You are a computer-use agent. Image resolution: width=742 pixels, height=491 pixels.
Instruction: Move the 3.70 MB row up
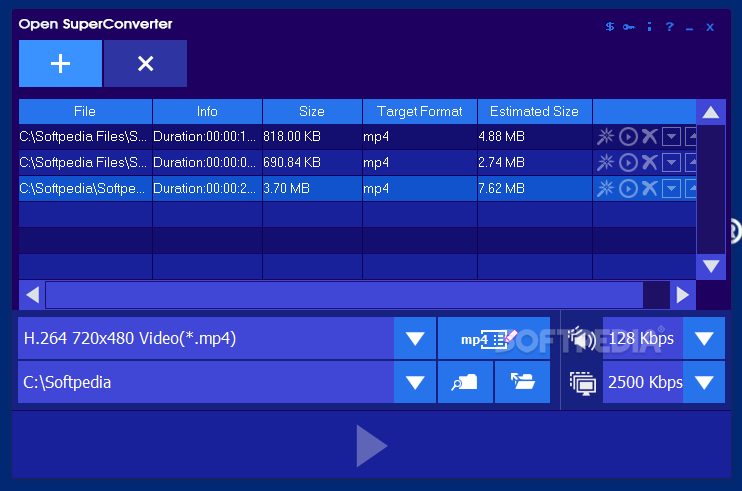coord(691,189)
